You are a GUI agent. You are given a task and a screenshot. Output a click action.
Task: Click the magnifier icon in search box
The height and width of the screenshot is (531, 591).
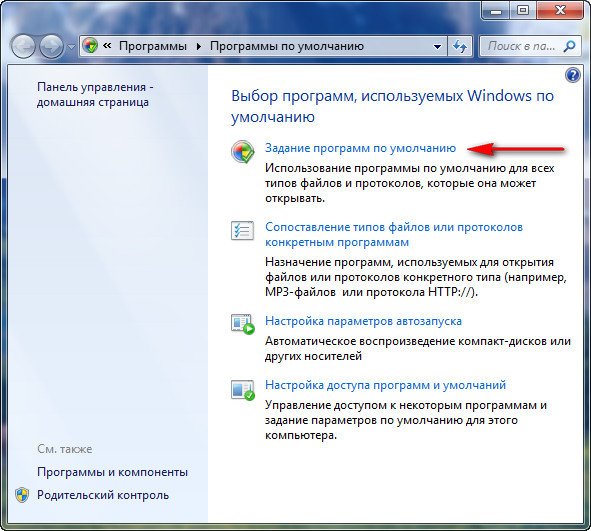[x=569, y=46]
